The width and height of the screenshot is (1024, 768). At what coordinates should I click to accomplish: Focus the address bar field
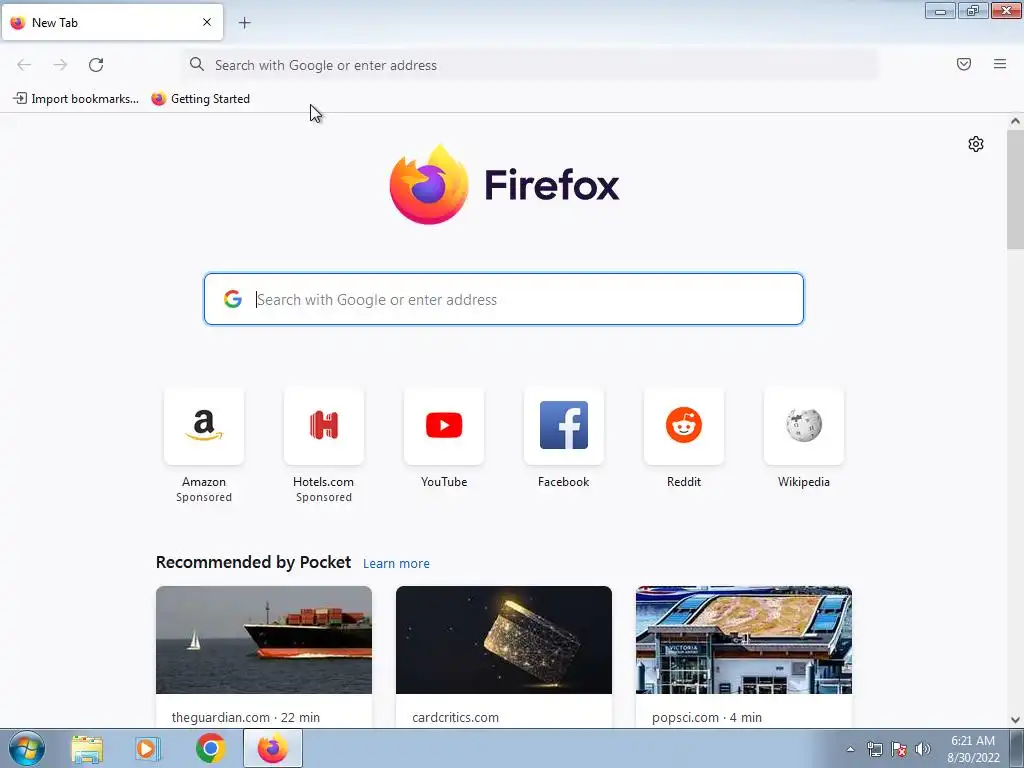[530, 65]
